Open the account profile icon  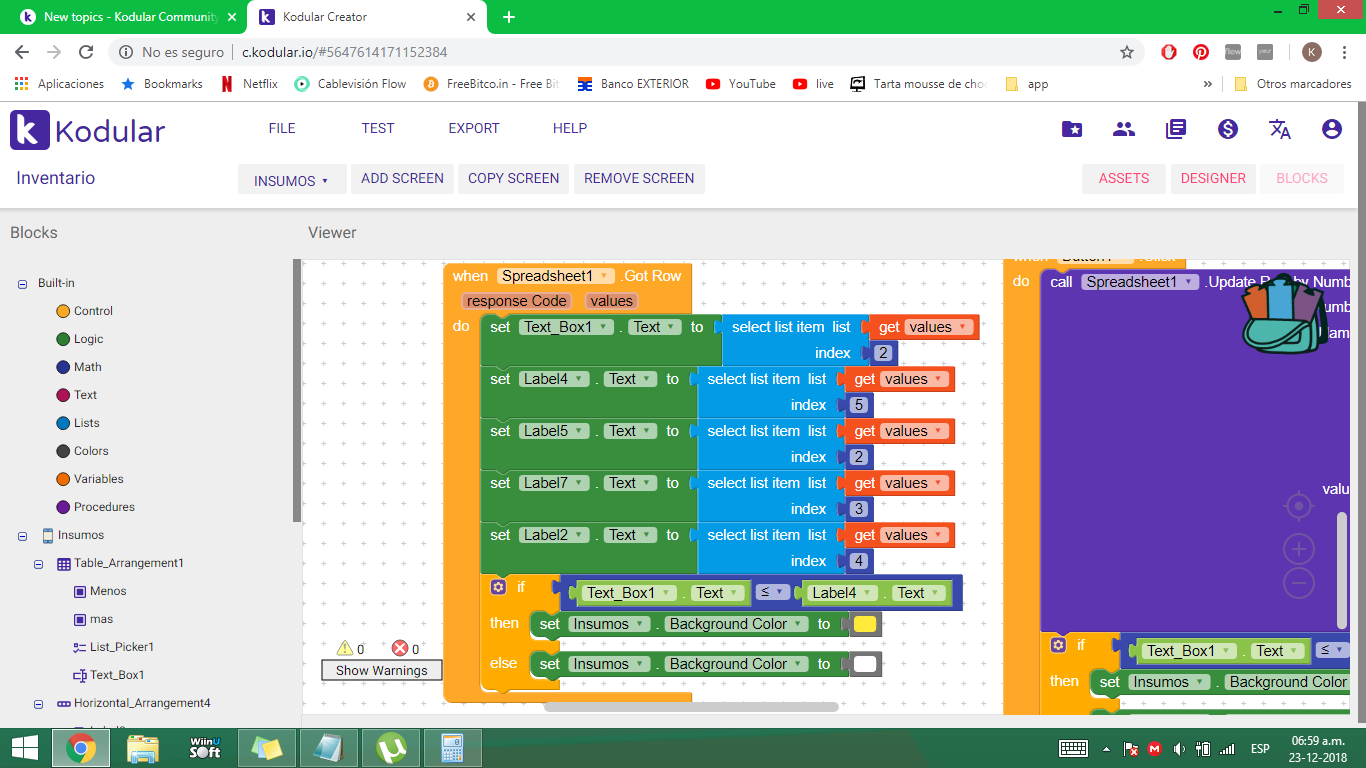tap(1331, 129)
